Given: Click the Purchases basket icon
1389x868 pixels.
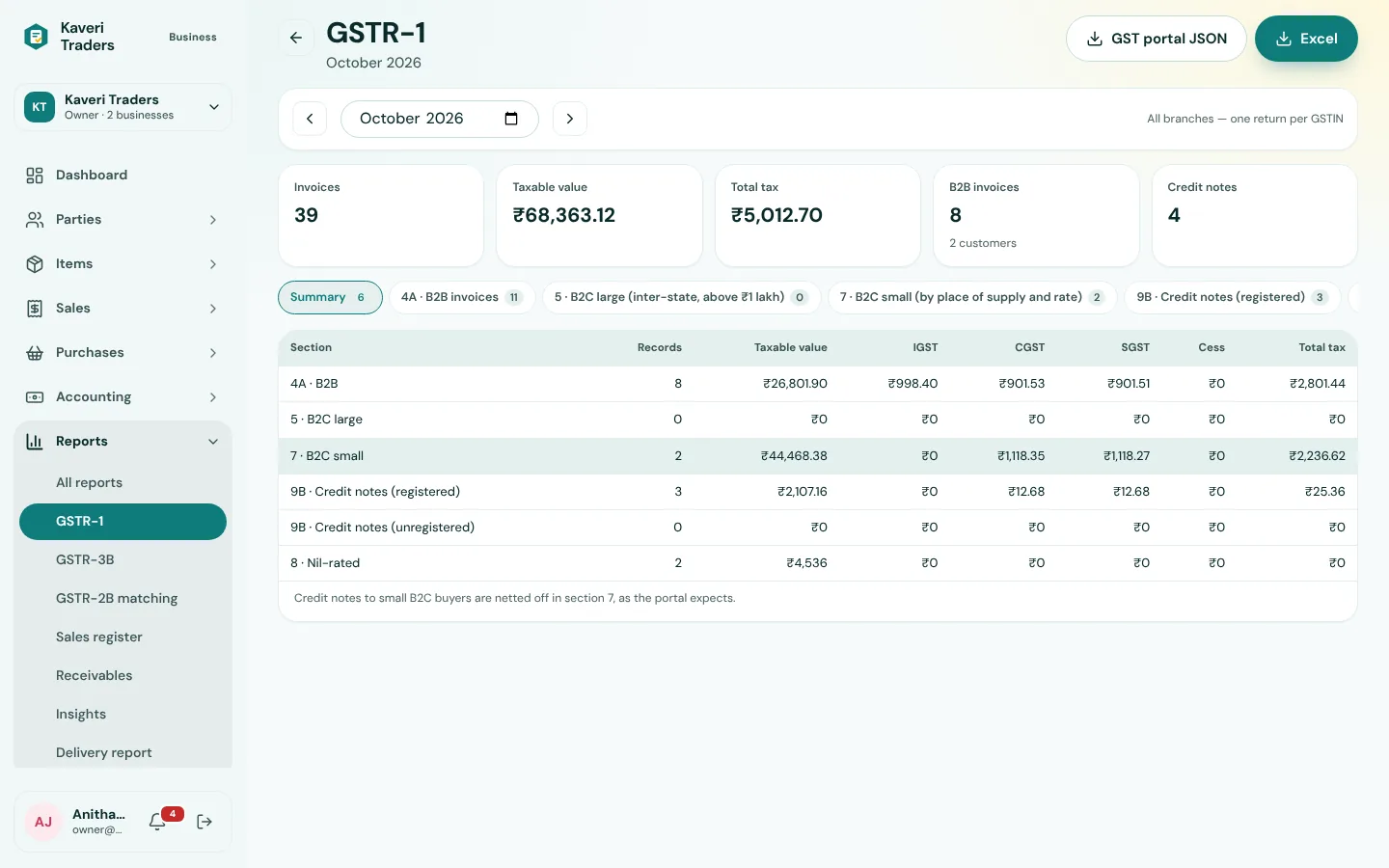Looking at the screenshot, I should (x=35, y=353).
